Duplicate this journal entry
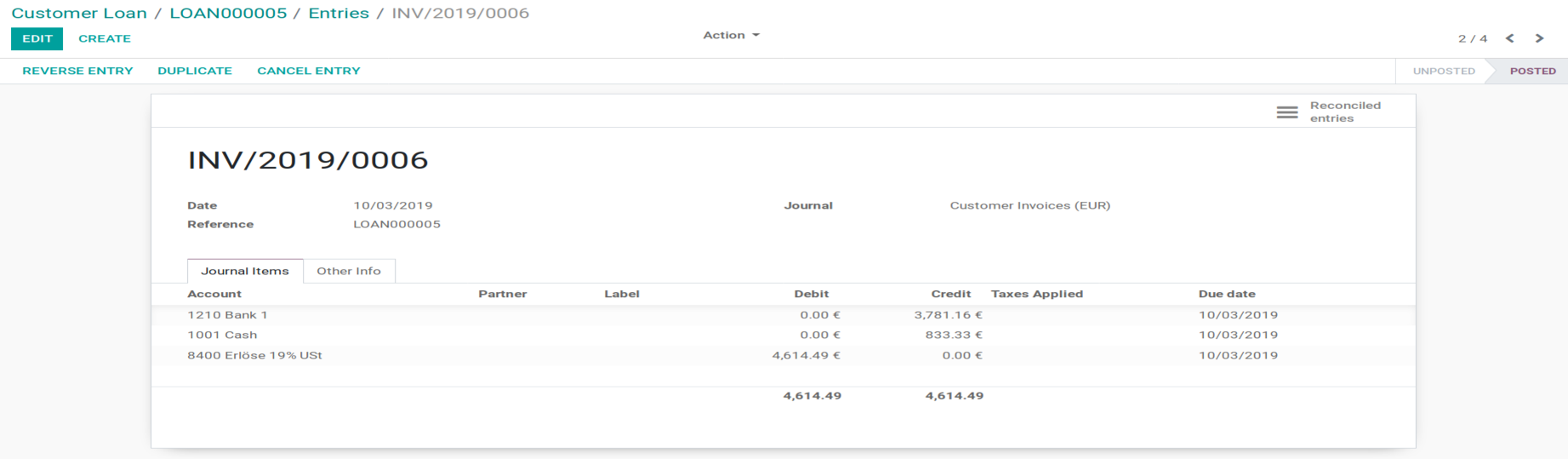Viewport: 1568px width, 459px height. [x=195, y=71]
